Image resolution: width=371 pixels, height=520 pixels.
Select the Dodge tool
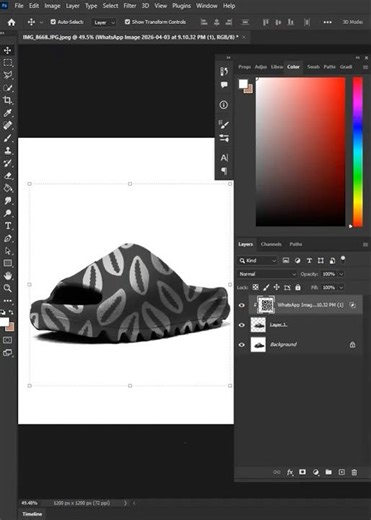7,213
